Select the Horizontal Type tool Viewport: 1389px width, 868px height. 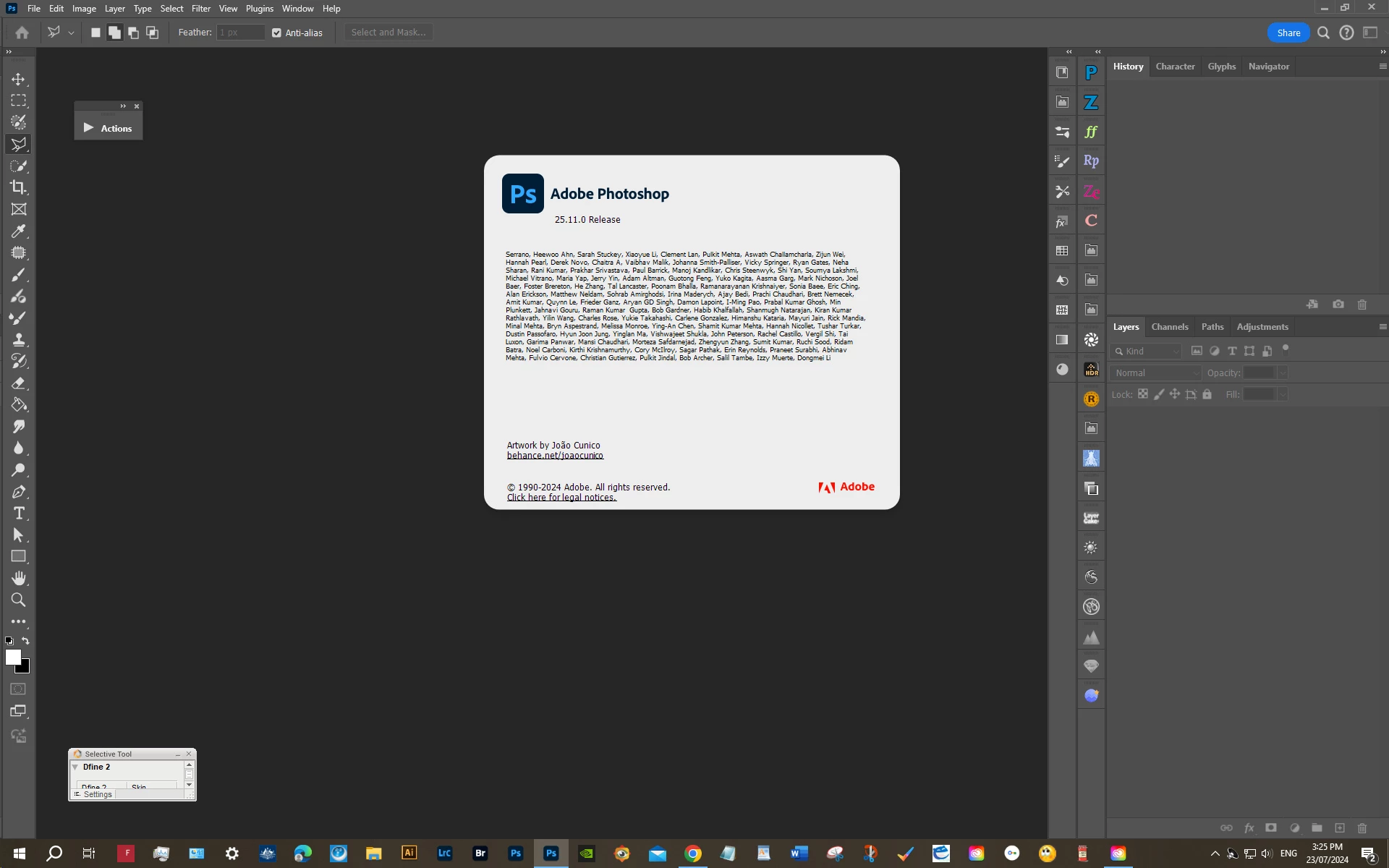pyautogui.click(x=19, y=513)
